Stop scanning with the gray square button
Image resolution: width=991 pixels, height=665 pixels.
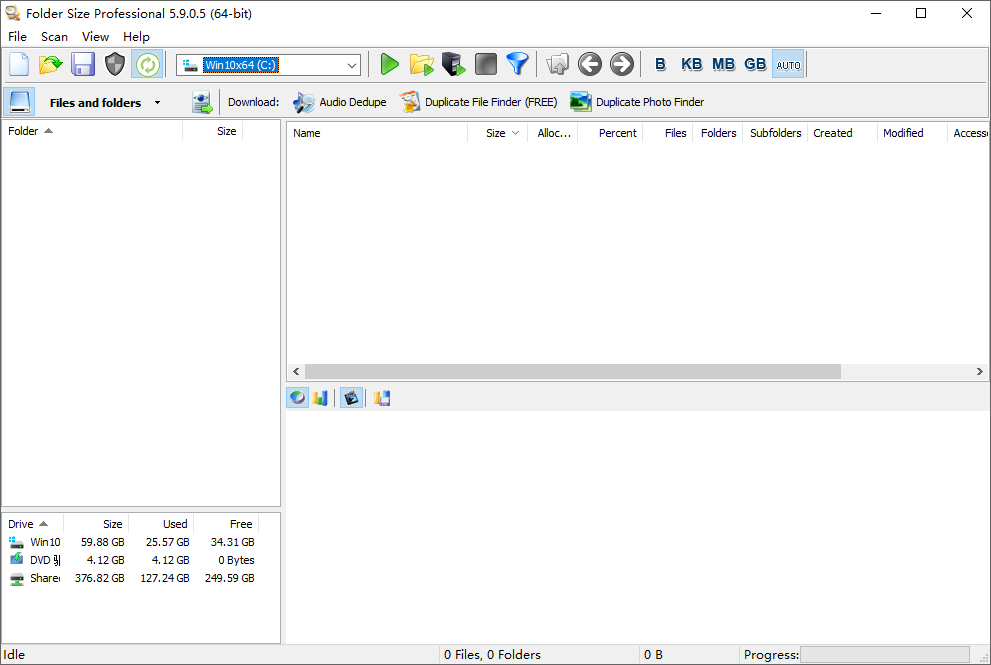click(x=485, y=64)
